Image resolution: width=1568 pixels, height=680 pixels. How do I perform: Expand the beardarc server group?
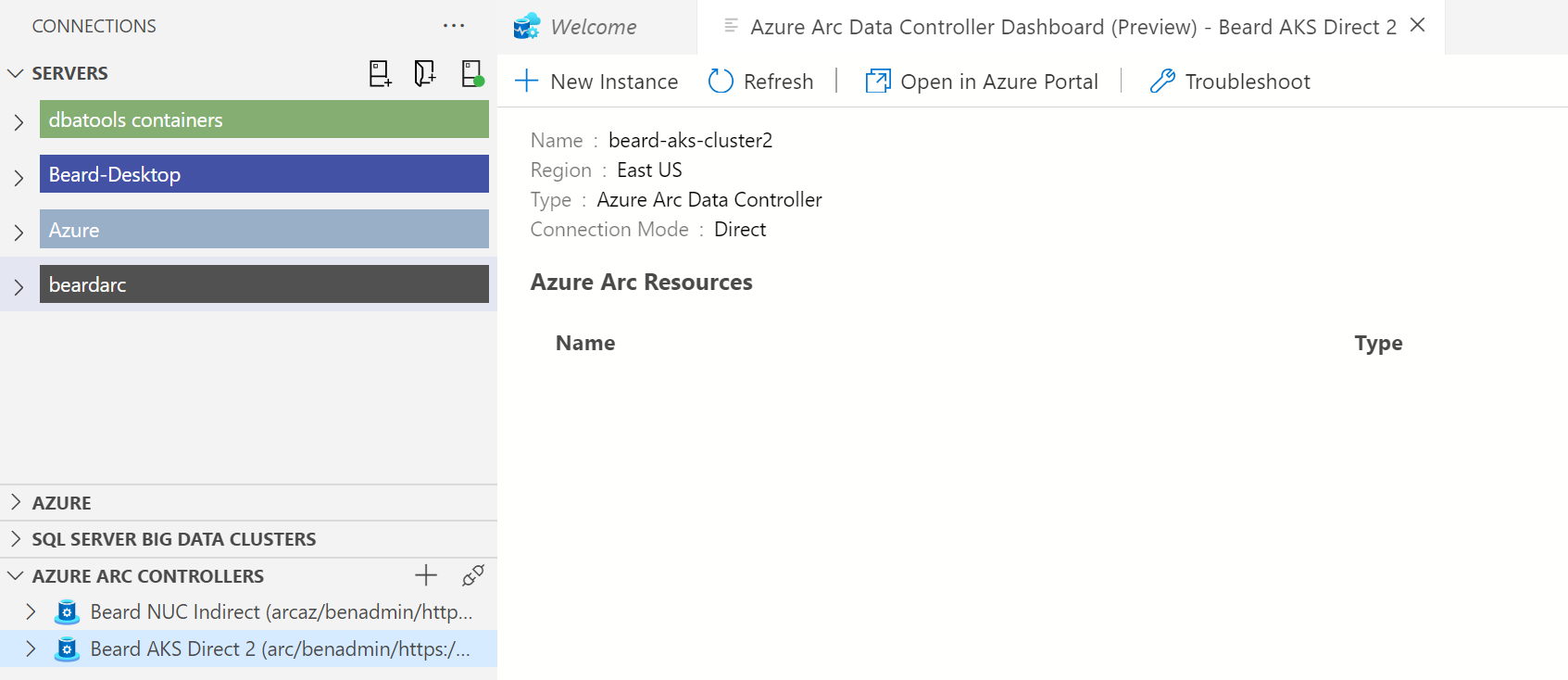19,287
